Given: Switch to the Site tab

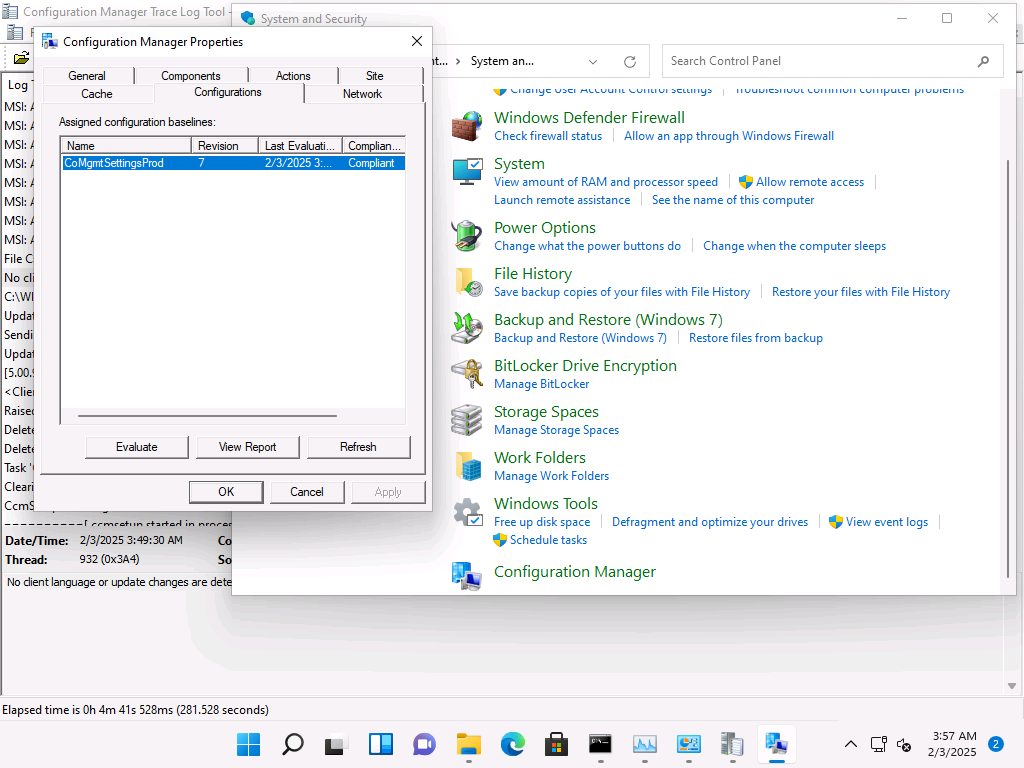Looking at the screenshot, I should [375, 76].
